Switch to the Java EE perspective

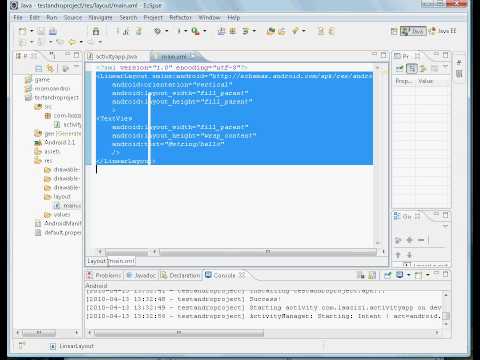pos(443,31)
